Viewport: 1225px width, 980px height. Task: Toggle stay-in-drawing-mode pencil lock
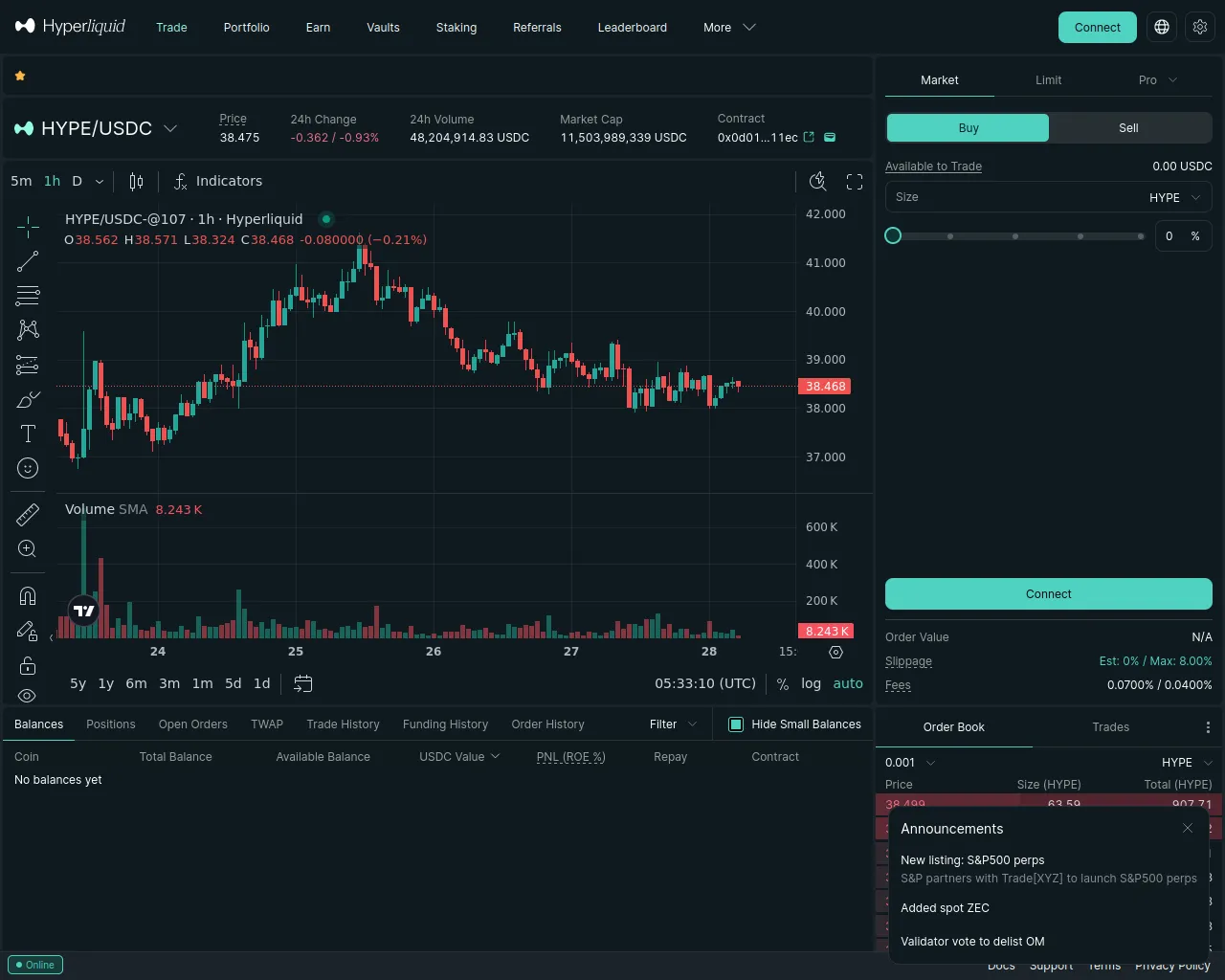(x=28, y=631)
